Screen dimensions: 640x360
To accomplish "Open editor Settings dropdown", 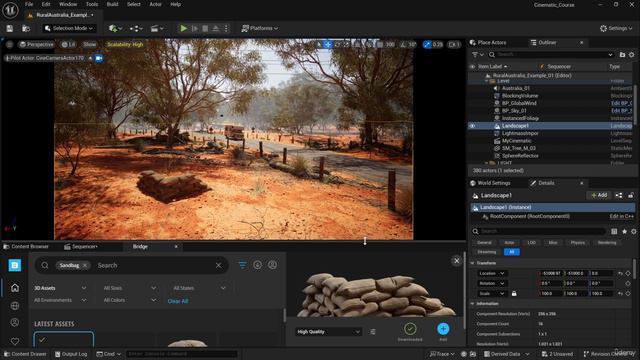I will click(x=616, y=28).
